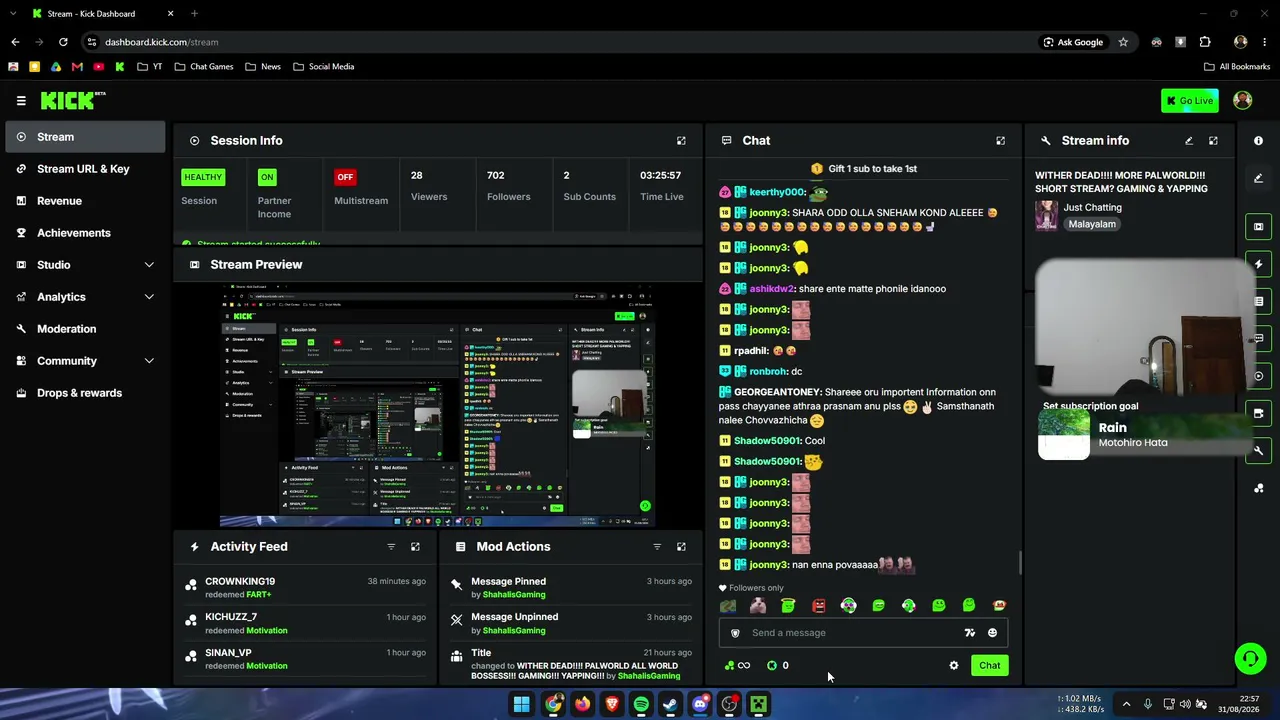
Task: Expand the Analytics submenu chevron
Action: coord(149,297)
